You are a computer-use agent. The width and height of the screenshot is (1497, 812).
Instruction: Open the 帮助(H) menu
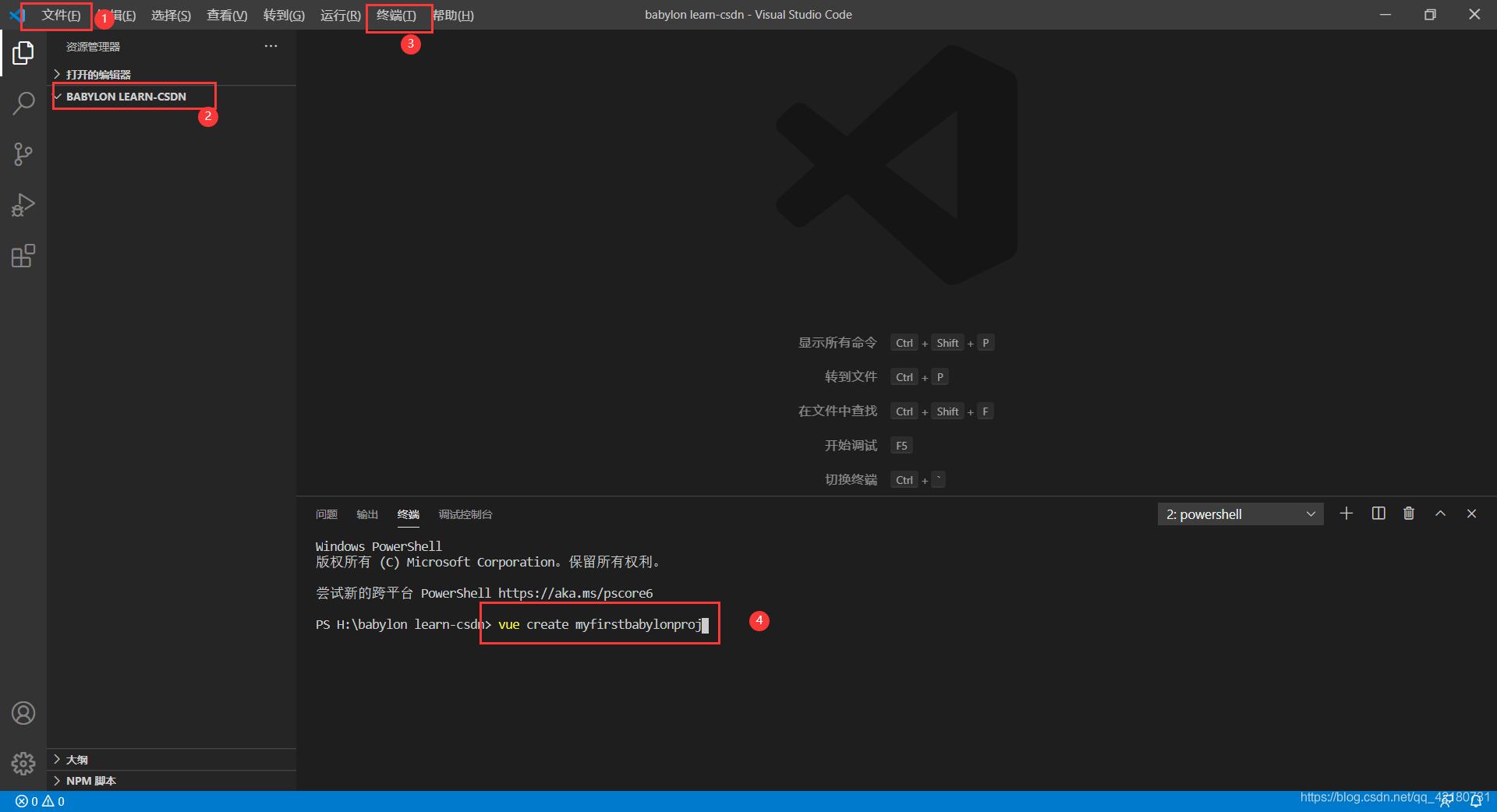(x=453, y=16)
